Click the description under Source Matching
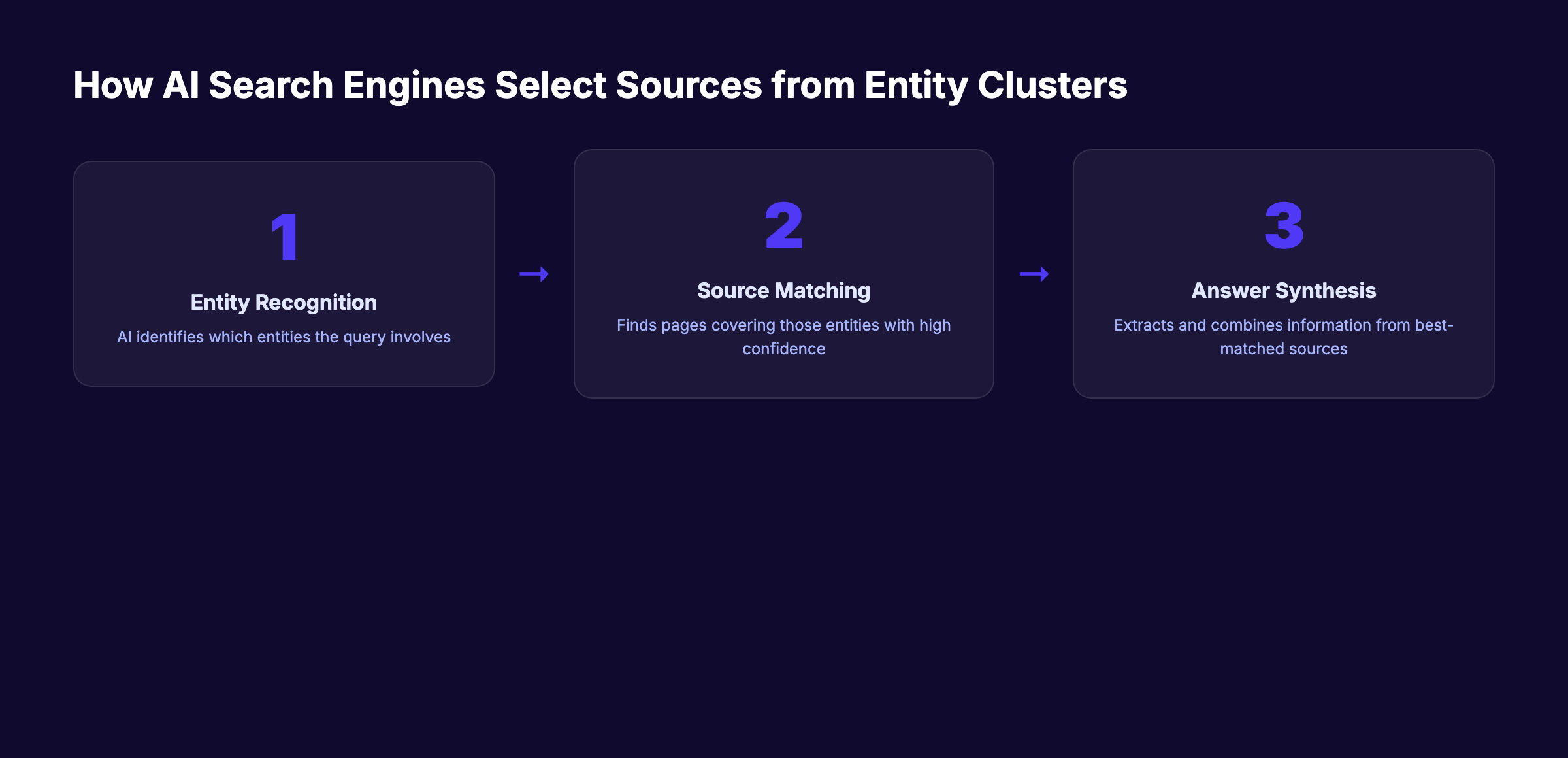The image size is (1568, 758). tap(784, 336)
